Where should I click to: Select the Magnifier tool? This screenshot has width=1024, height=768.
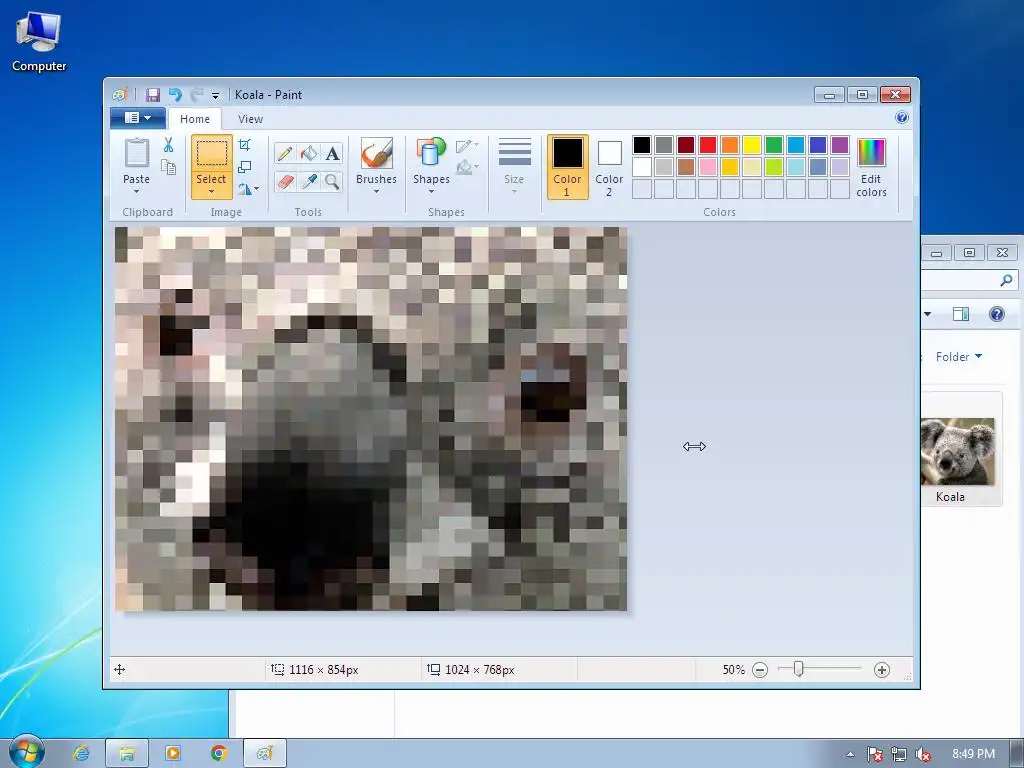coord(332,181)
